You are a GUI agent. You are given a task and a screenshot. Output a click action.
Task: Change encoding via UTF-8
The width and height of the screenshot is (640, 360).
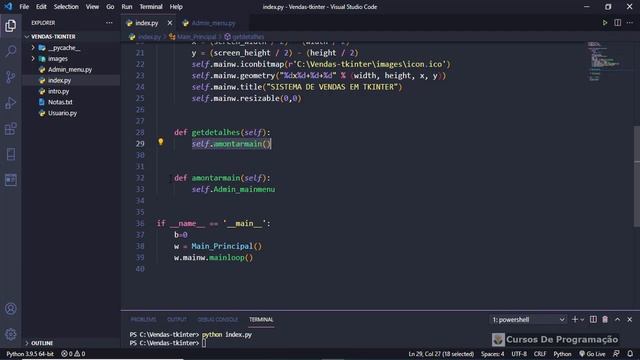click(x=519, y=354)
